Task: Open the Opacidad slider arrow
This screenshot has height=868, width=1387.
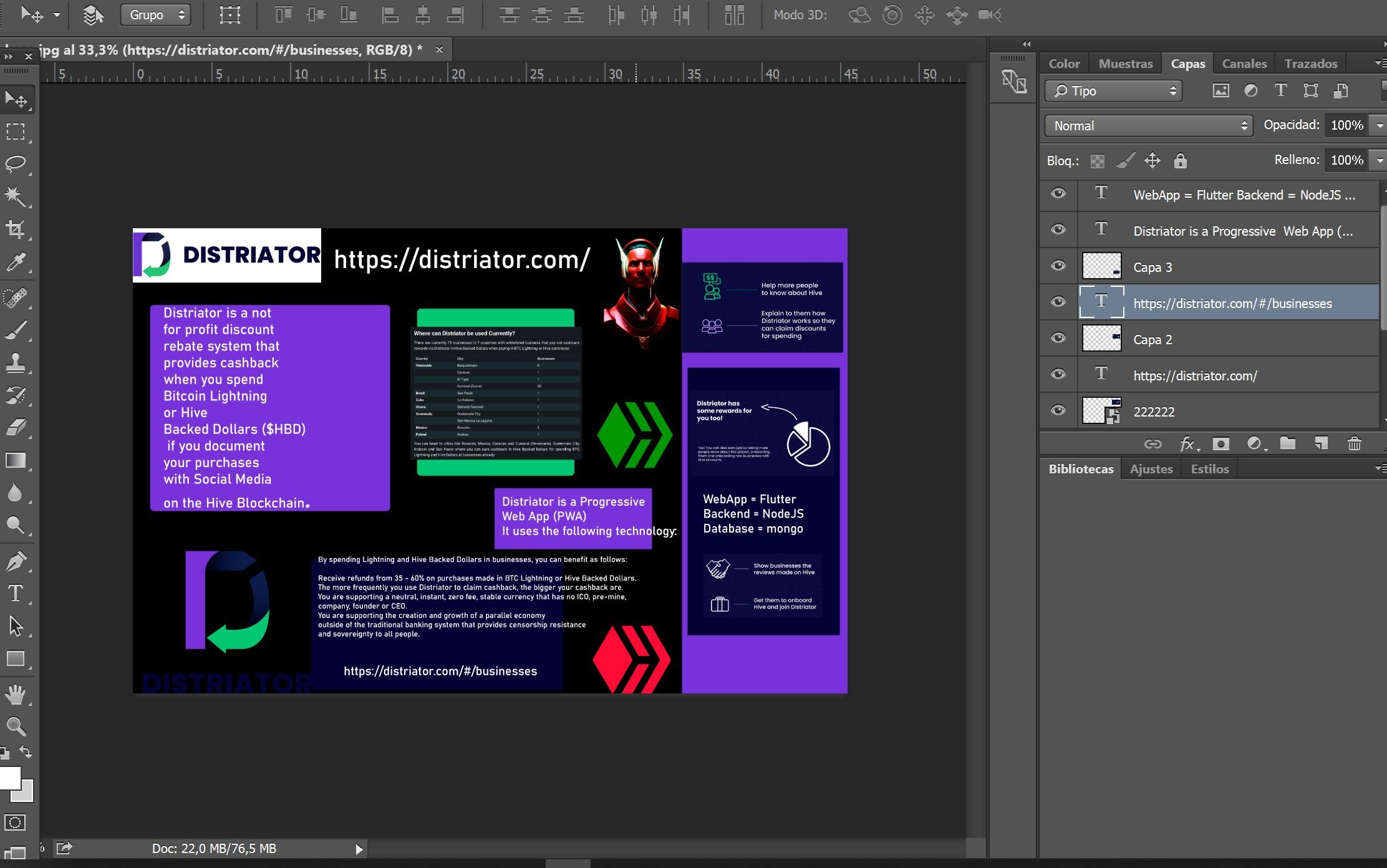Action: pos(1380,125)
